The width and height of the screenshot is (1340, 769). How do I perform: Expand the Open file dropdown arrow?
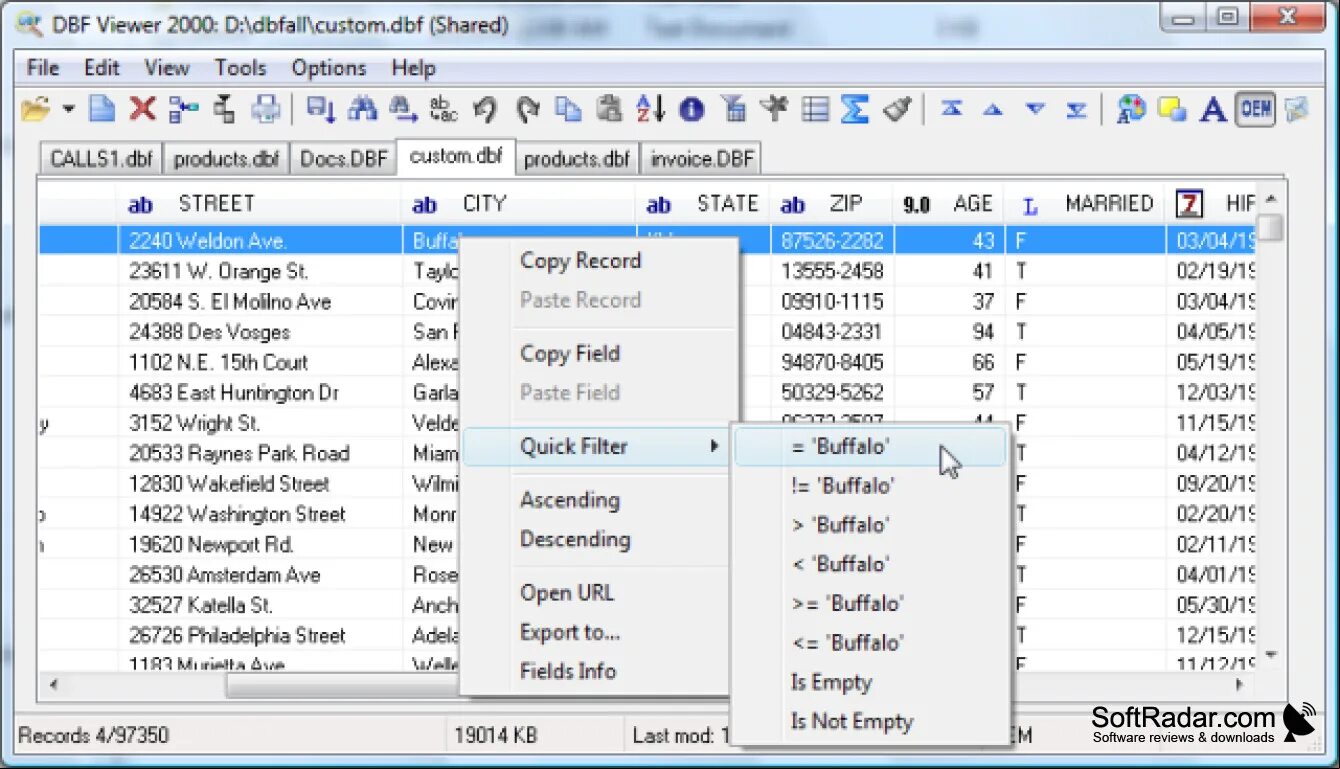pyautogui.click(x=68, y=109)
